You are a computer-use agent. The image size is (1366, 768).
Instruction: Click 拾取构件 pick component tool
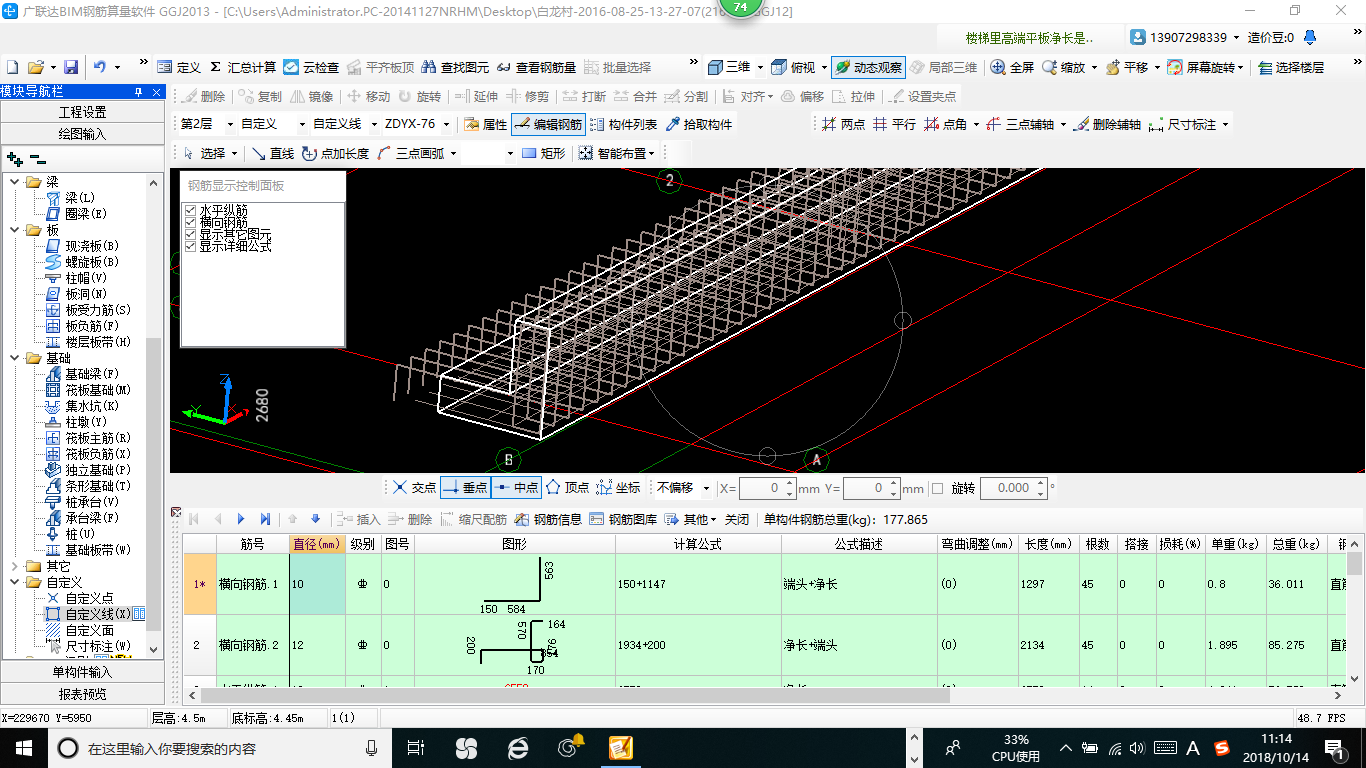click(698, 124)
